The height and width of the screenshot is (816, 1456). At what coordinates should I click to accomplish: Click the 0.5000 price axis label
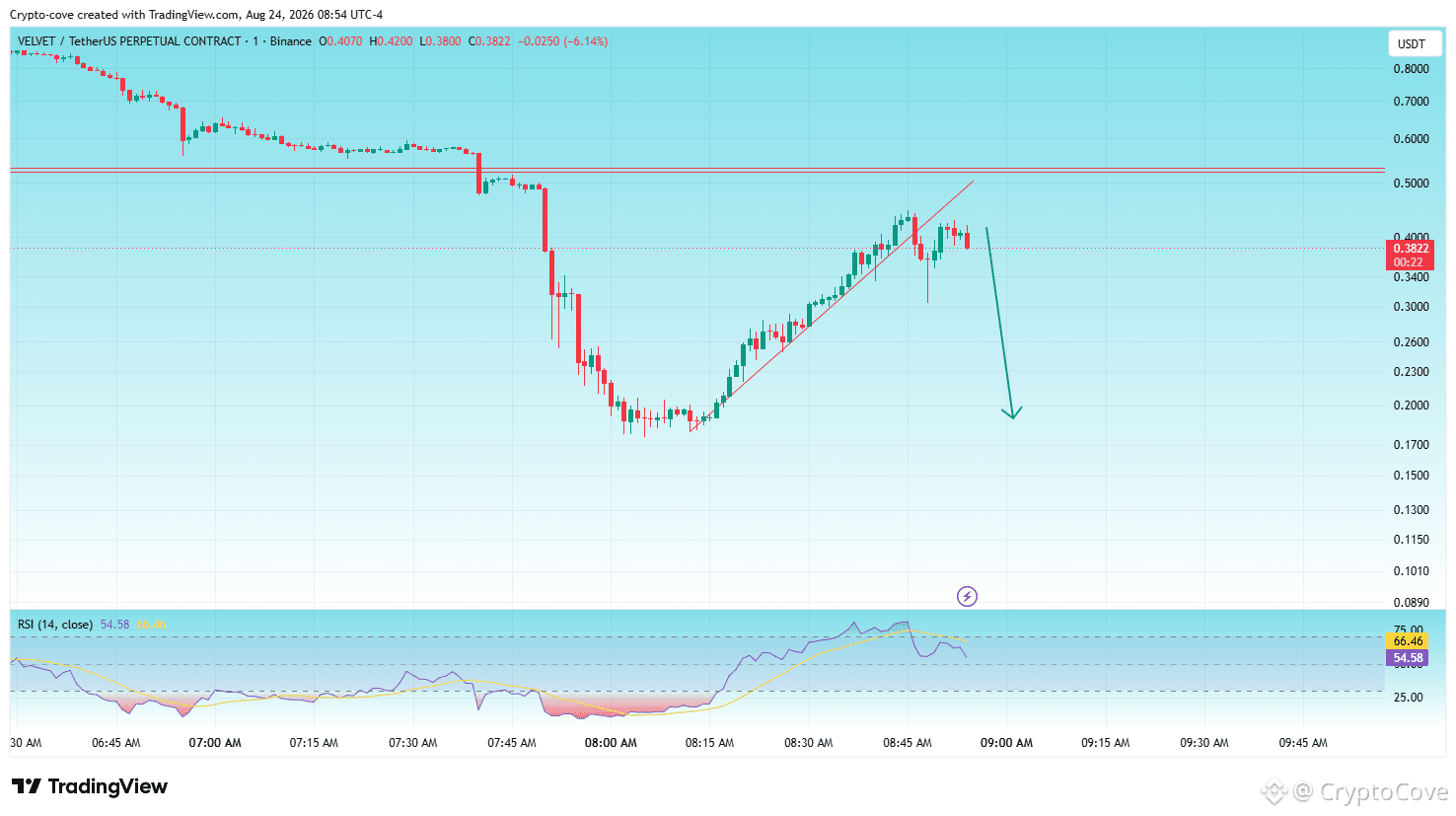point(1411,184)
